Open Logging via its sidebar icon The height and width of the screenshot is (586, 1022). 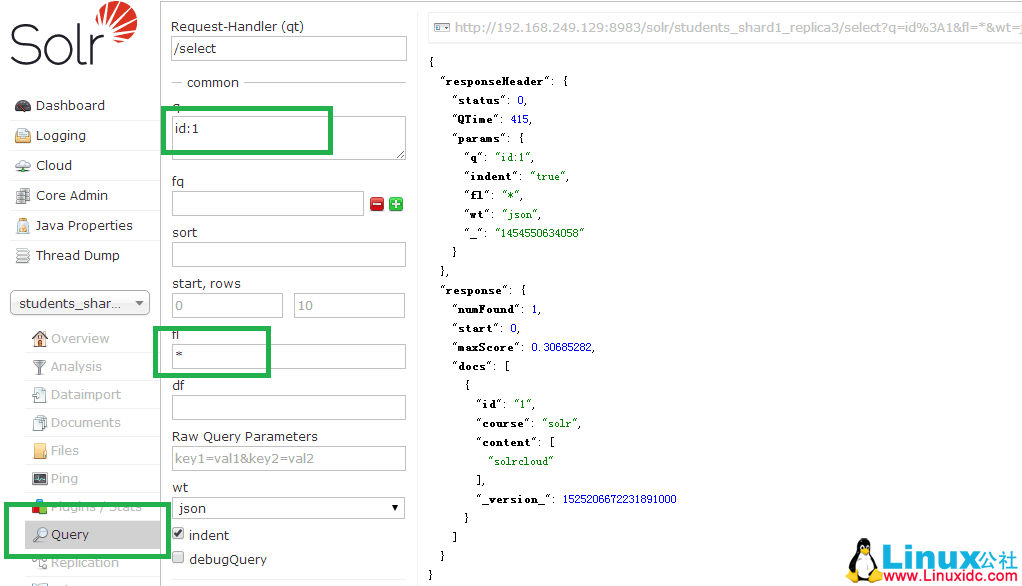pyautogui.click(x=22, y=136)
